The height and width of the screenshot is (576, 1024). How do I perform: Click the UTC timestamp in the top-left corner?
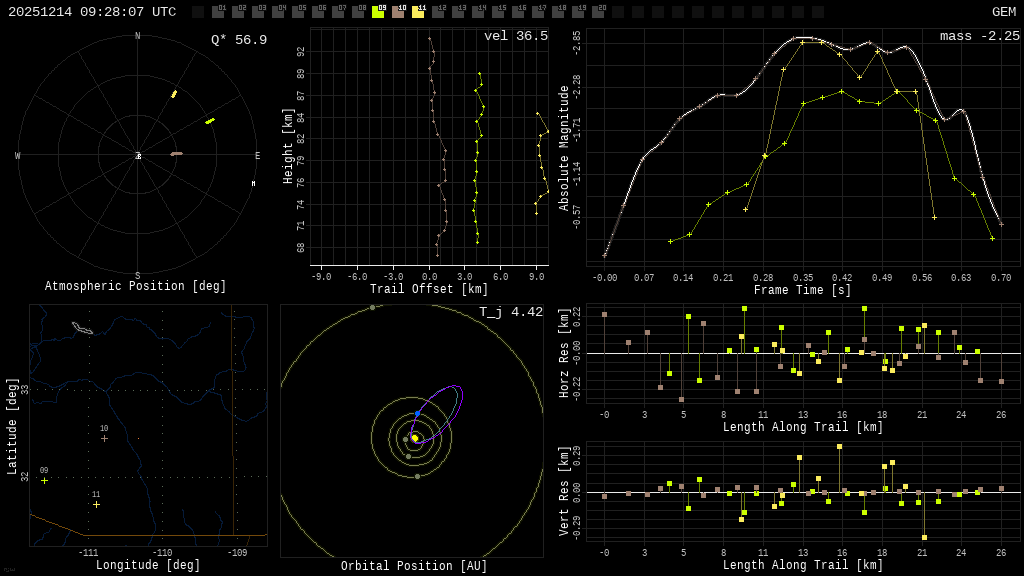click(92, 12)
